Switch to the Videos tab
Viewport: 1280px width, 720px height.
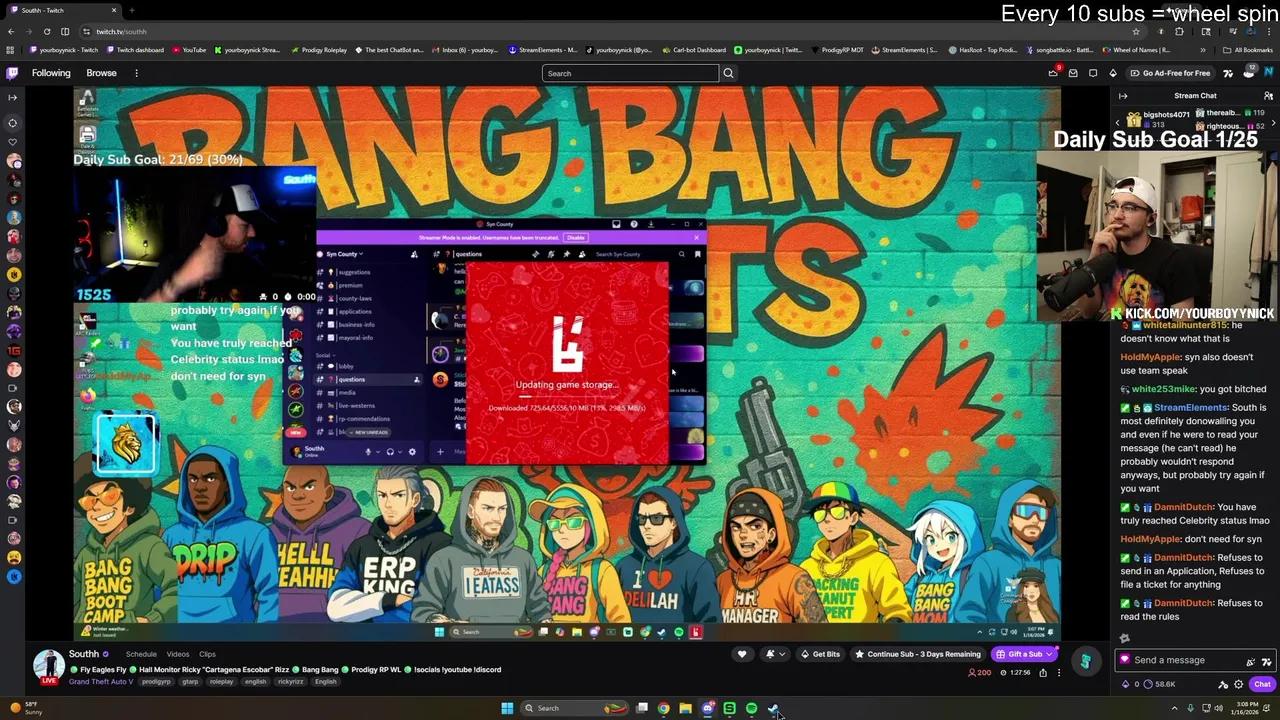(177, 654)
